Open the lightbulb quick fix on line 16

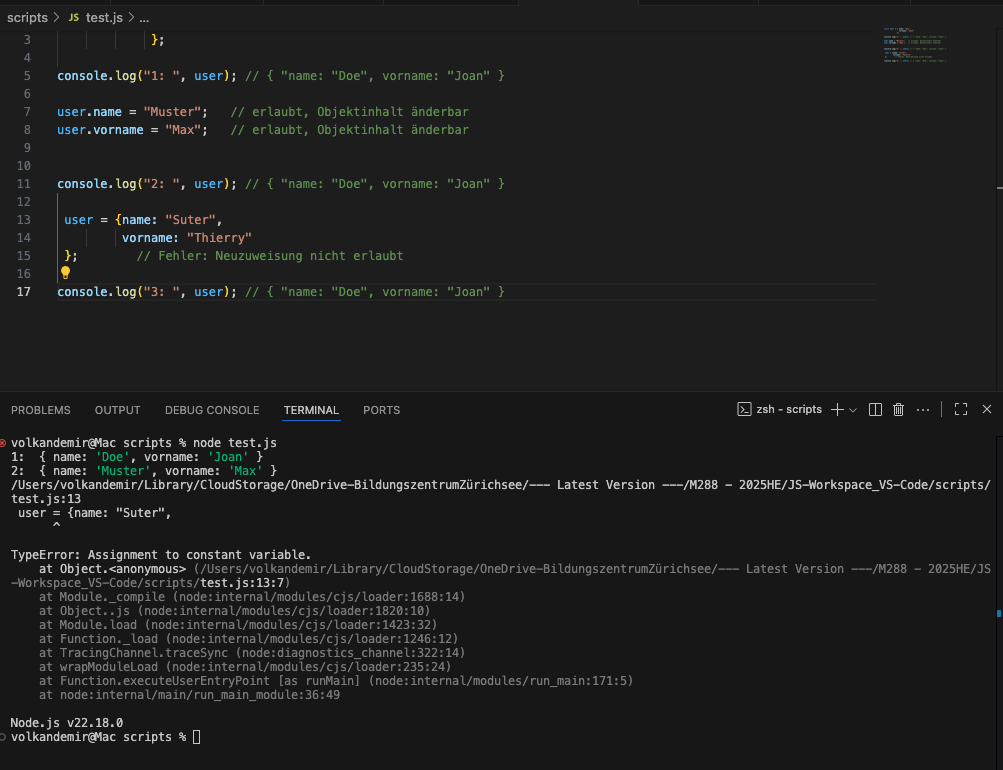[65, 273]
